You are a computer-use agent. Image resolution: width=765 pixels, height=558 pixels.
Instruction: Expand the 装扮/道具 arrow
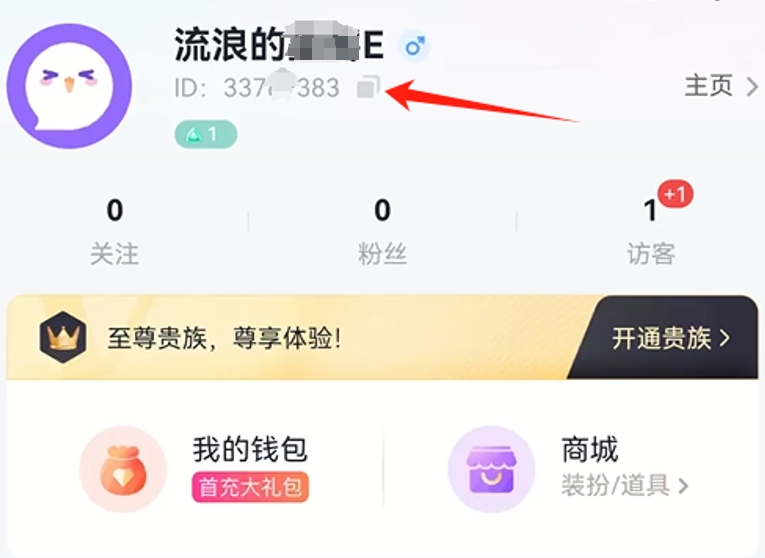(x=683, y=486)
